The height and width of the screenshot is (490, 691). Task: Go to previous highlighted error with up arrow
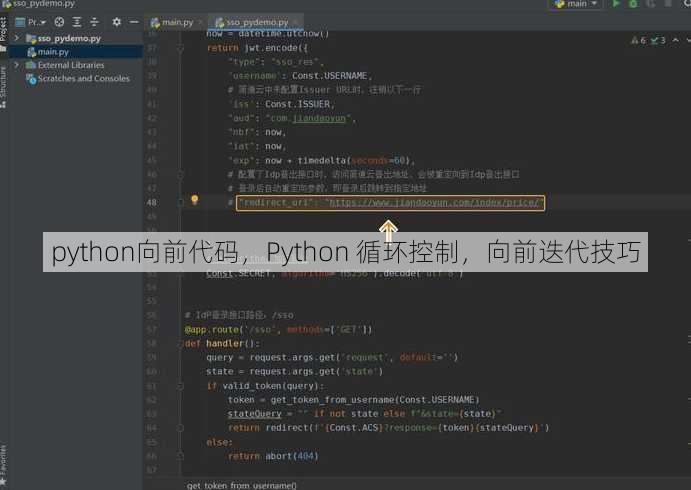pos(676,41)
